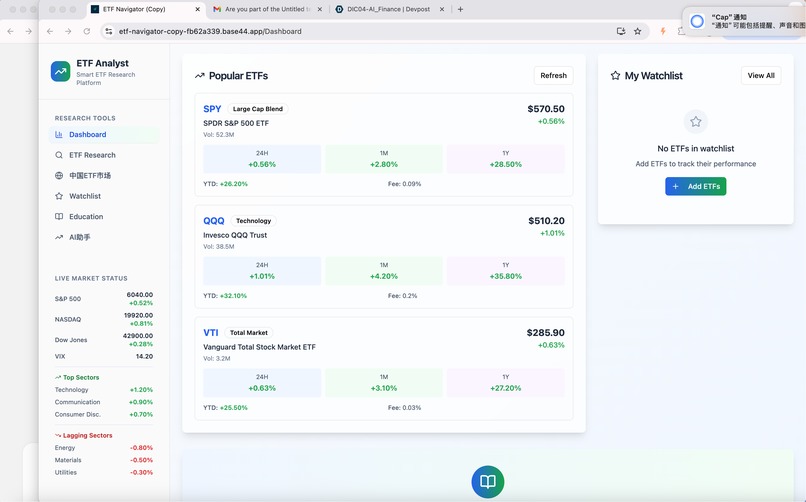Click the VTI 1M +3.10% box

point(384,383)
